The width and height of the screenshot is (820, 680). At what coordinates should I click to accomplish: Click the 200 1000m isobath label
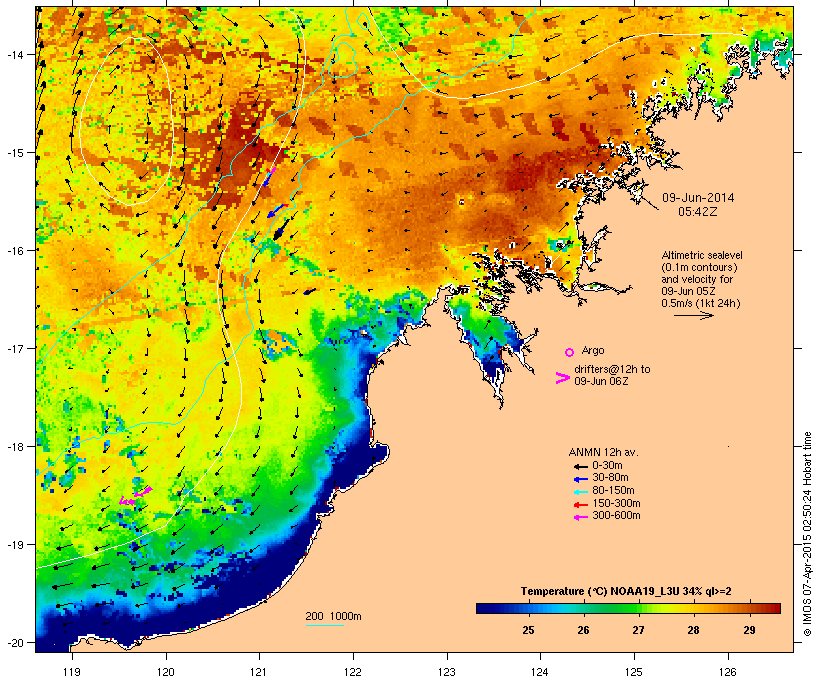click(333, 616)
